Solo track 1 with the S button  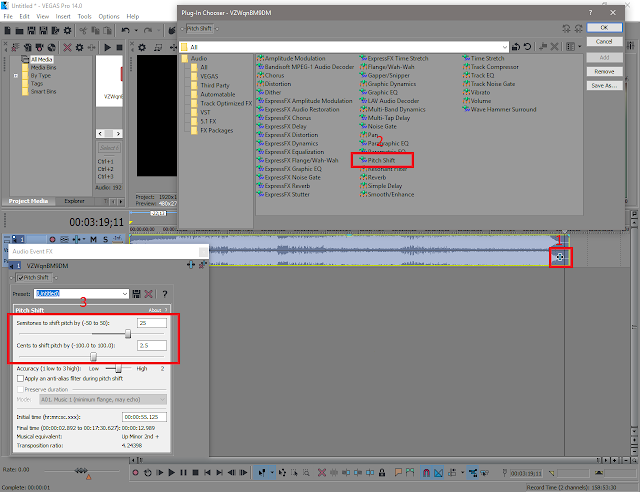tap(105, 239)
